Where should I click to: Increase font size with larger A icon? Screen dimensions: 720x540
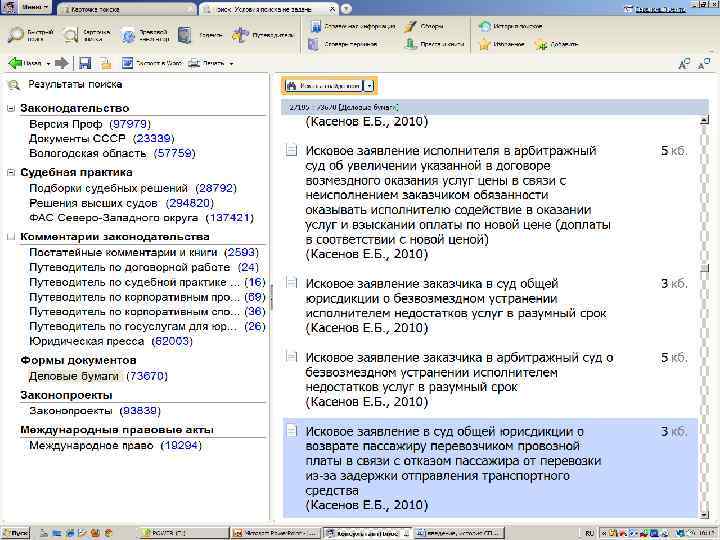(x=684, y=64)
